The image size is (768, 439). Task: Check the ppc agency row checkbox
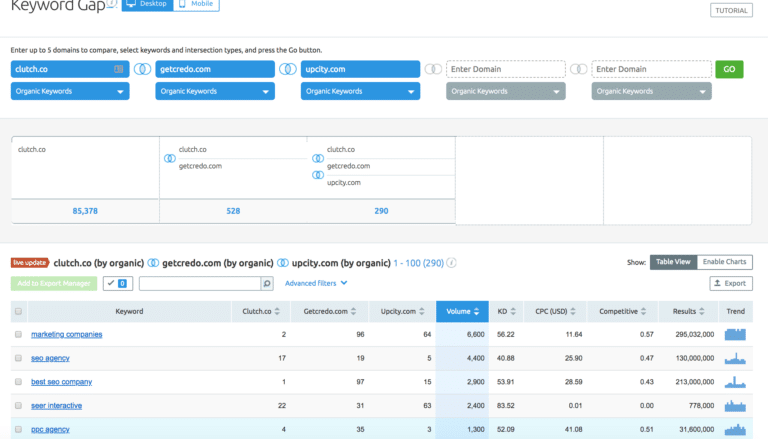tap(19, 429)
